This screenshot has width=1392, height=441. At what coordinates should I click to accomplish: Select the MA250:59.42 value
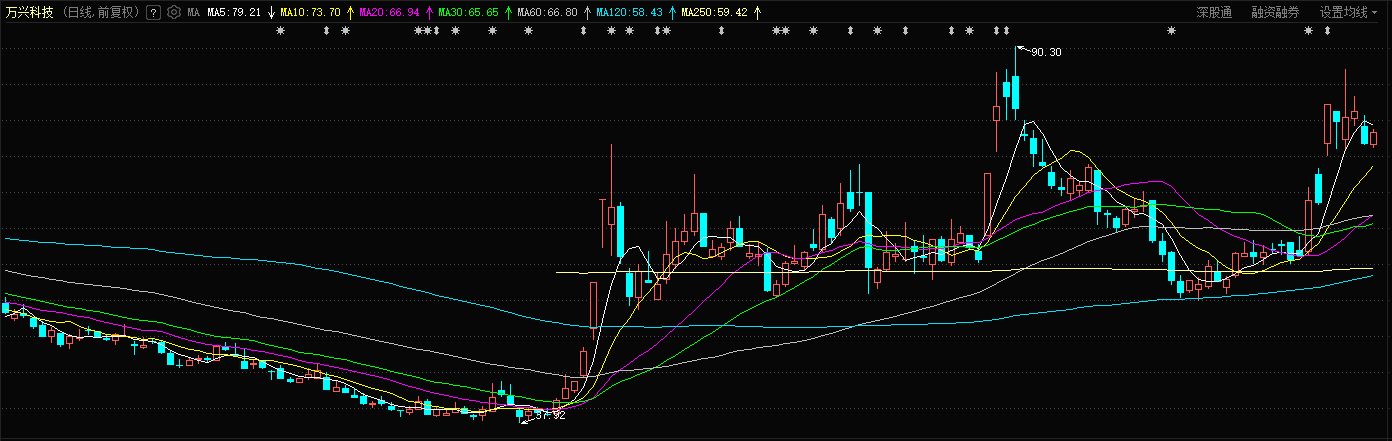(714, 13)
